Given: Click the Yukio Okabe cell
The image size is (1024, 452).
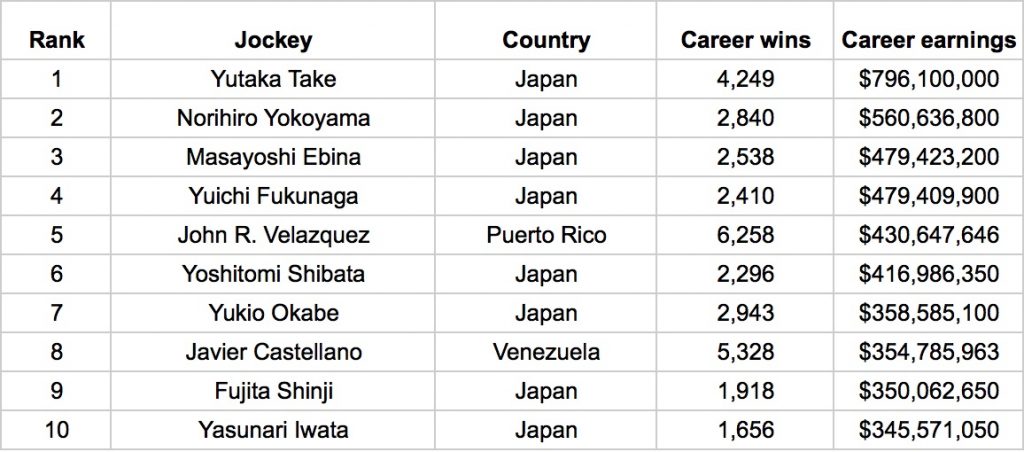Looking at the screenshot, I should point(273,313).
